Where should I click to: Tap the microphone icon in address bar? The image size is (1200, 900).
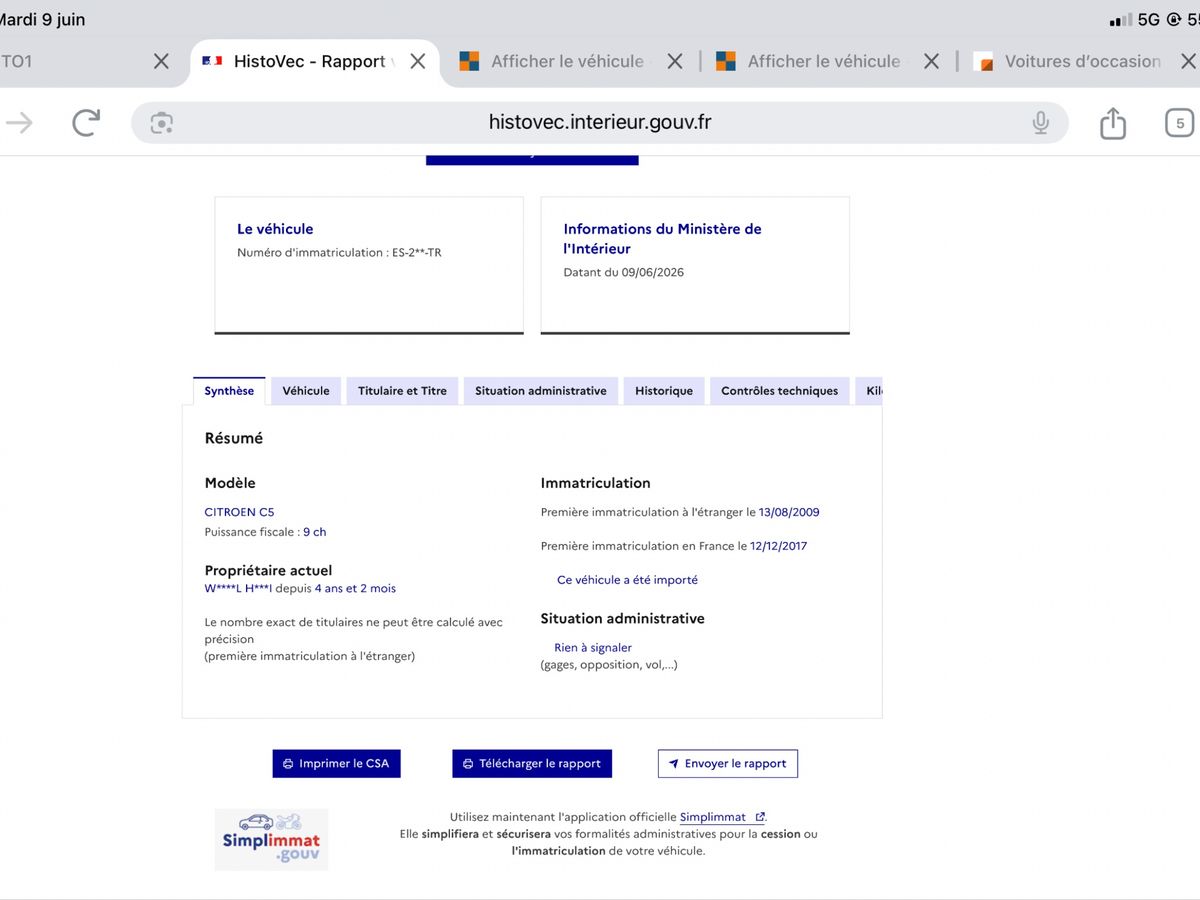pos(1041,123)
